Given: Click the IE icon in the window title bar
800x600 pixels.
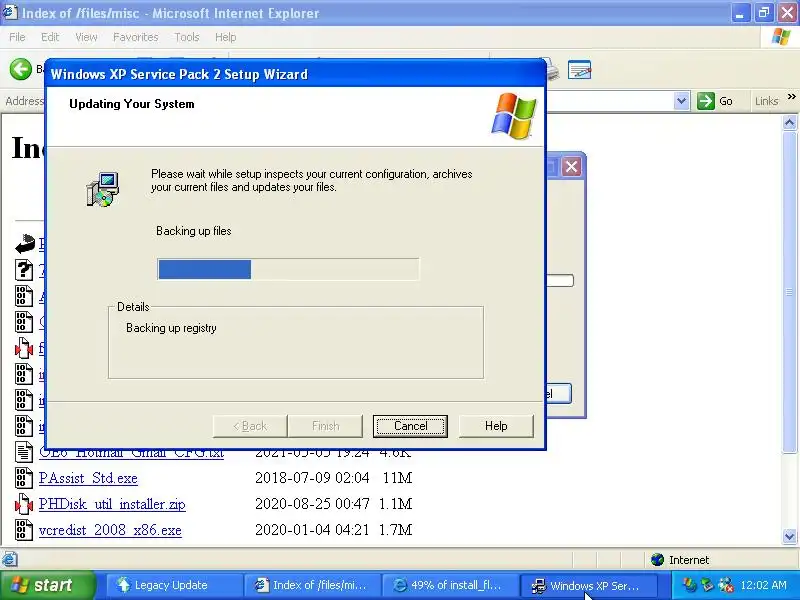Looking at the screenshot, I should pyautogui.click(x=10, y=12).
